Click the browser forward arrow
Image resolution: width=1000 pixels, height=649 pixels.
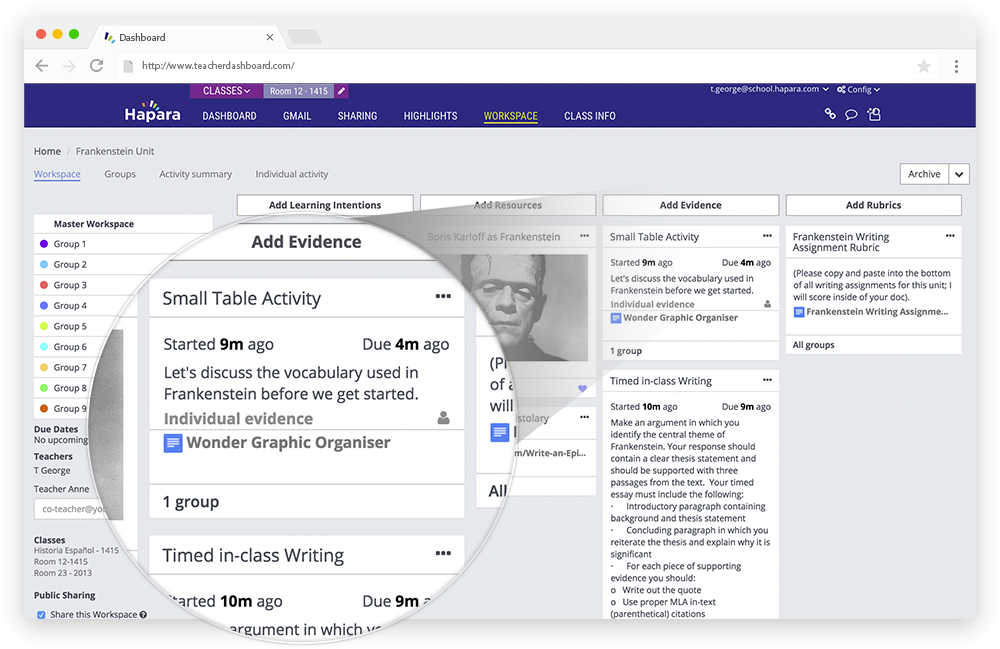pyautogui.click(x=69, y=66)
